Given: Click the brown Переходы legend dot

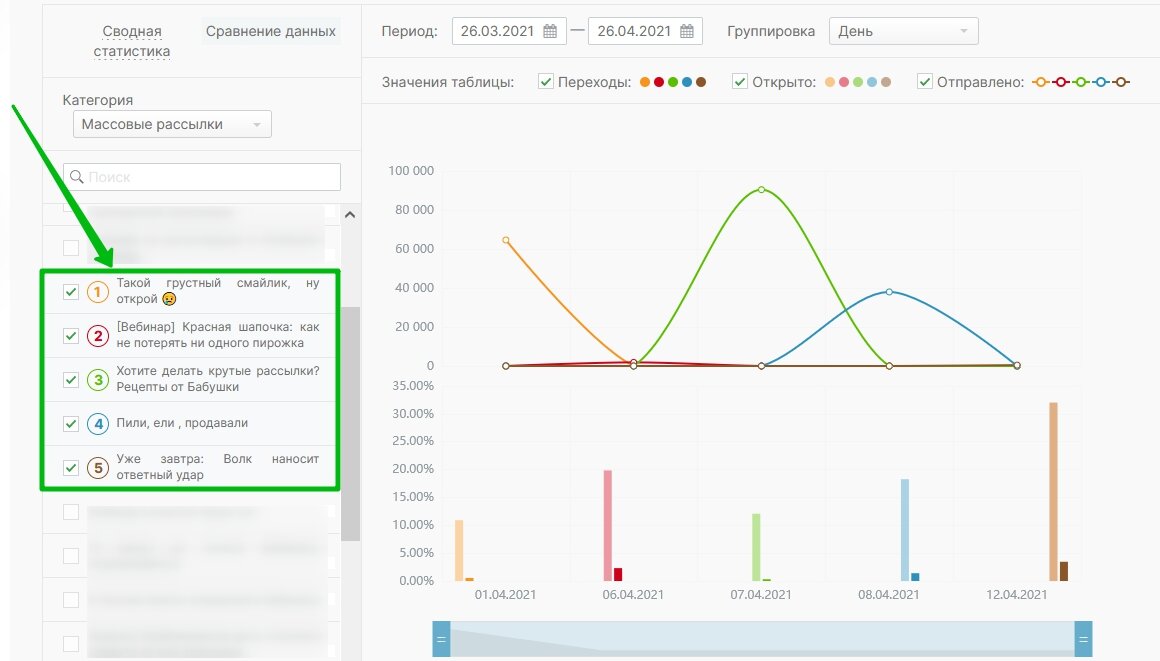Looking at the screenshot, I should 701,82.
